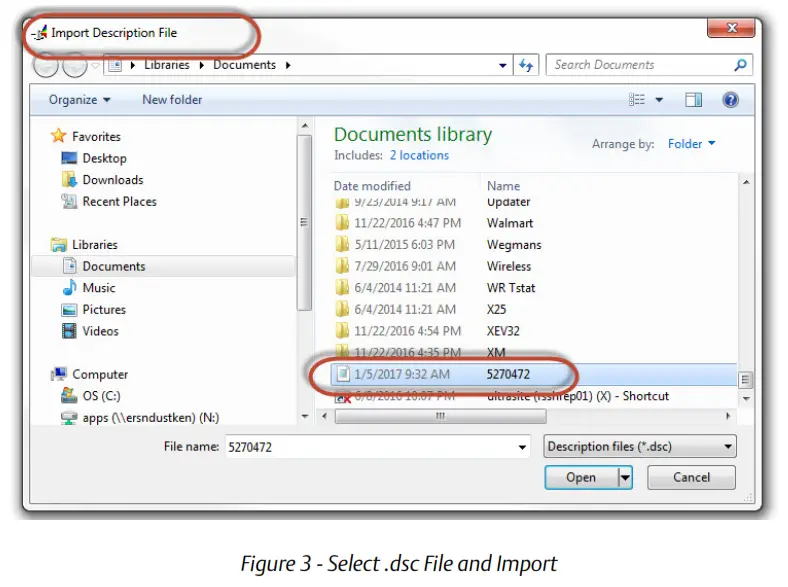Expand the arrow after the Documents breadcrumb
The image size is (788, 587).
(x=288, y=65)
